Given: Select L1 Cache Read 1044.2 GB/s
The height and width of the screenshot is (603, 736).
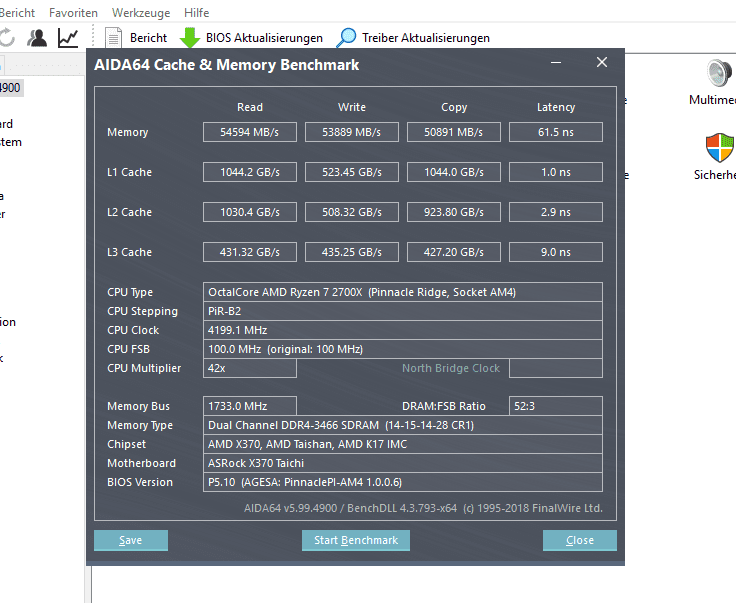Looking at the screenshot, I should click(x=250, y=172).
